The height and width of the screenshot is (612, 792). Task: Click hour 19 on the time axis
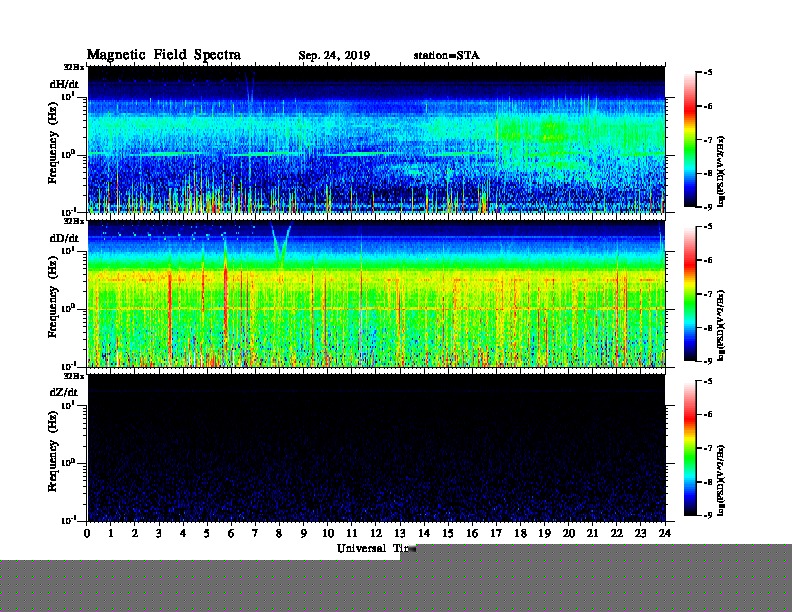point(544,533)
